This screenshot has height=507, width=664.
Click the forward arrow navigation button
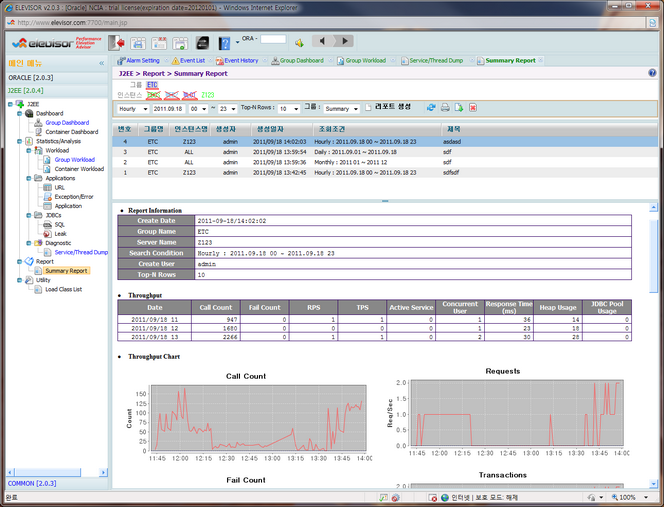click(344, 41)
